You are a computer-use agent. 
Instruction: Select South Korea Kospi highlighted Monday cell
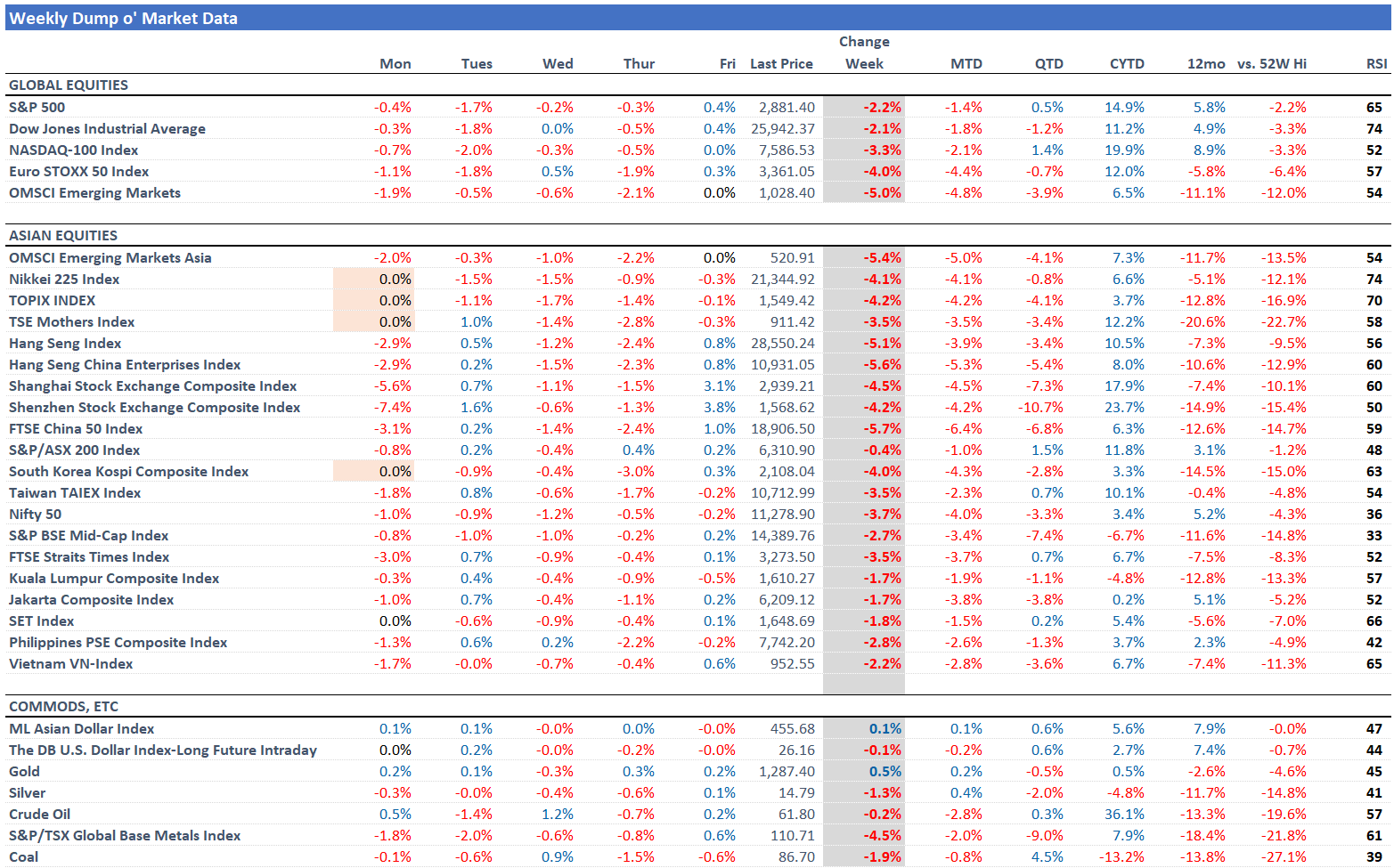(x=374, y=472)
